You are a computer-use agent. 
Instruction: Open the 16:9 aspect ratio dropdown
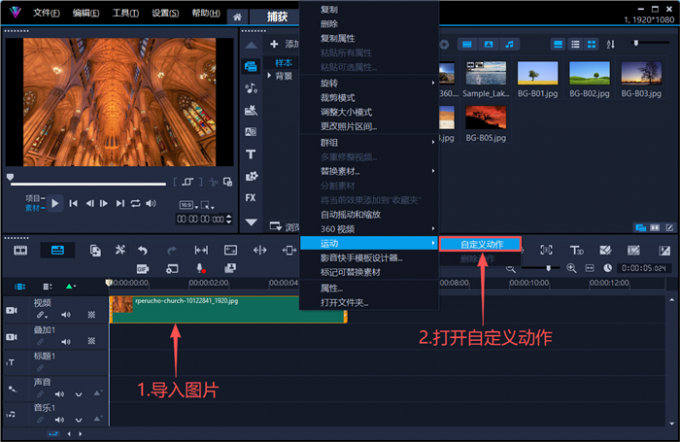tap(188, 205)
